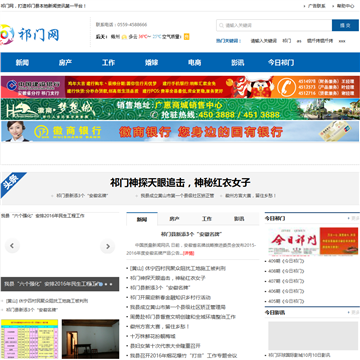Image resolution: width=360 pixels, height=360 pixels.
Task: Click the 徽商·梦想城 green banner ad
Action: point(180,109)
